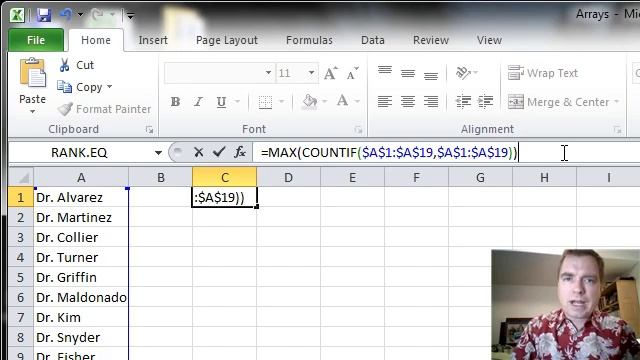The image size is (640, 360).
Task: Switch to the Insert tab
Action: click(153, 40)
